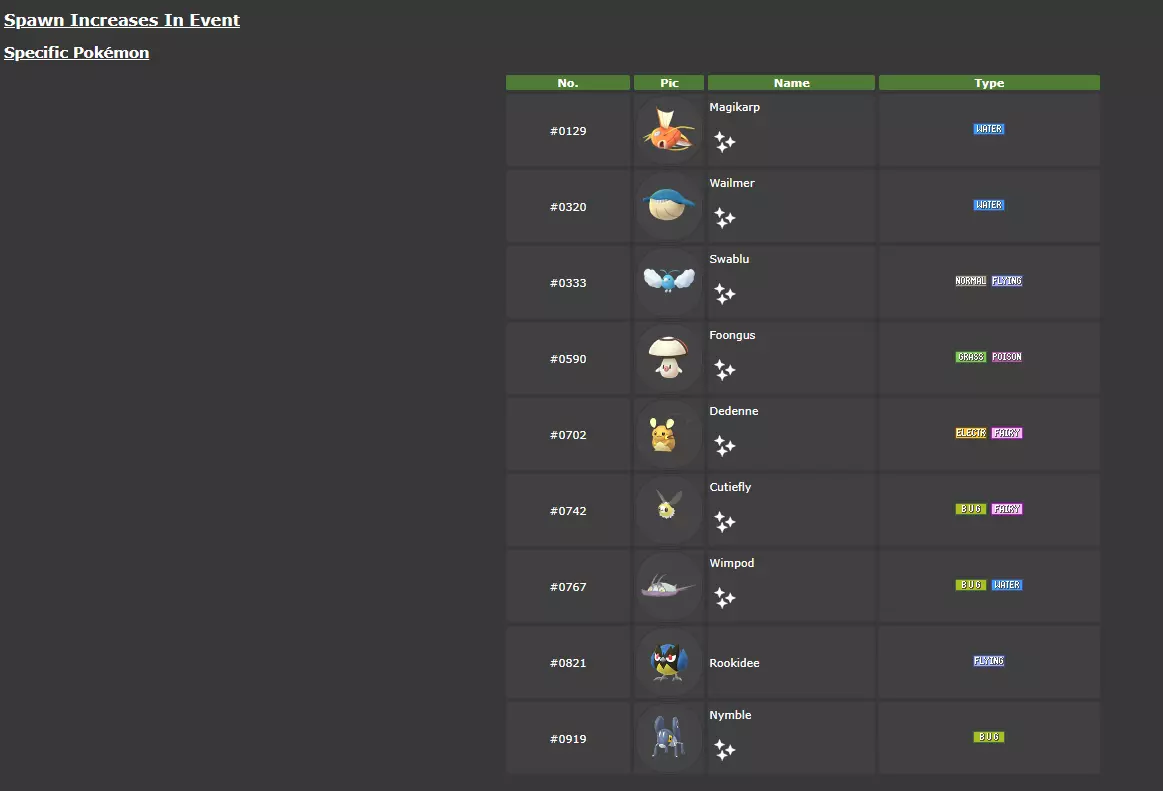Screen dimensions: 1163x791
Task: Click the Spawn Increases In Event heading
Action: [x=122, y=20]
